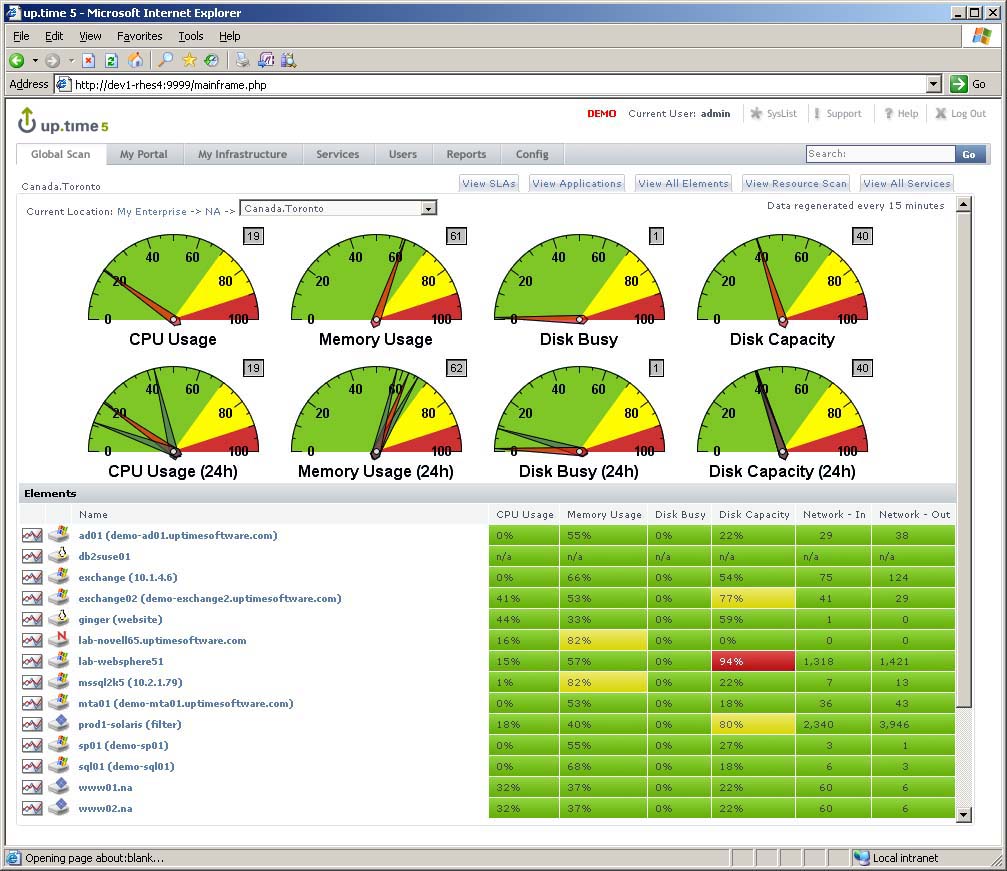Screen dimensions: 1007x871
Task: Switch to the Services tab
Action: pos(337,154)
